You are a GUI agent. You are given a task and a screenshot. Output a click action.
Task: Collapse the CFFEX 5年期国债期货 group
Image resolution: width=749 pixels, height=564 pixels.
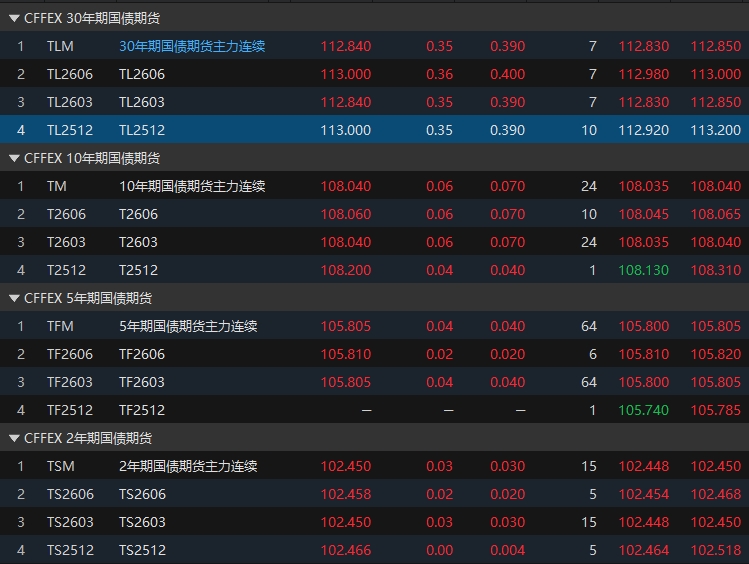(14, 298)
